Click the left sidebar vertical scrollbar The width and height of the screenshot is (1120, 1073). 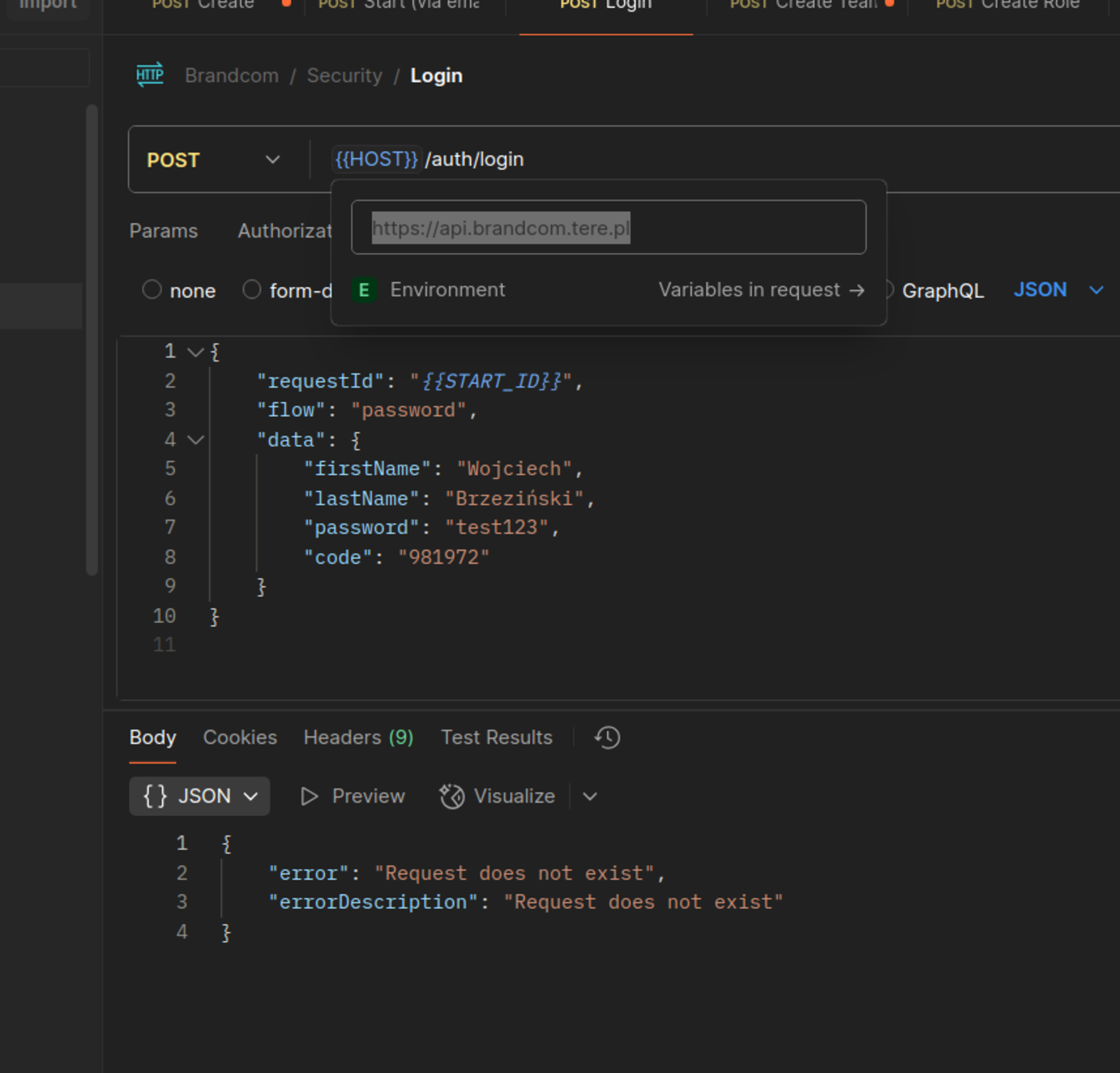pyautogui.click(x=92, y=339)
